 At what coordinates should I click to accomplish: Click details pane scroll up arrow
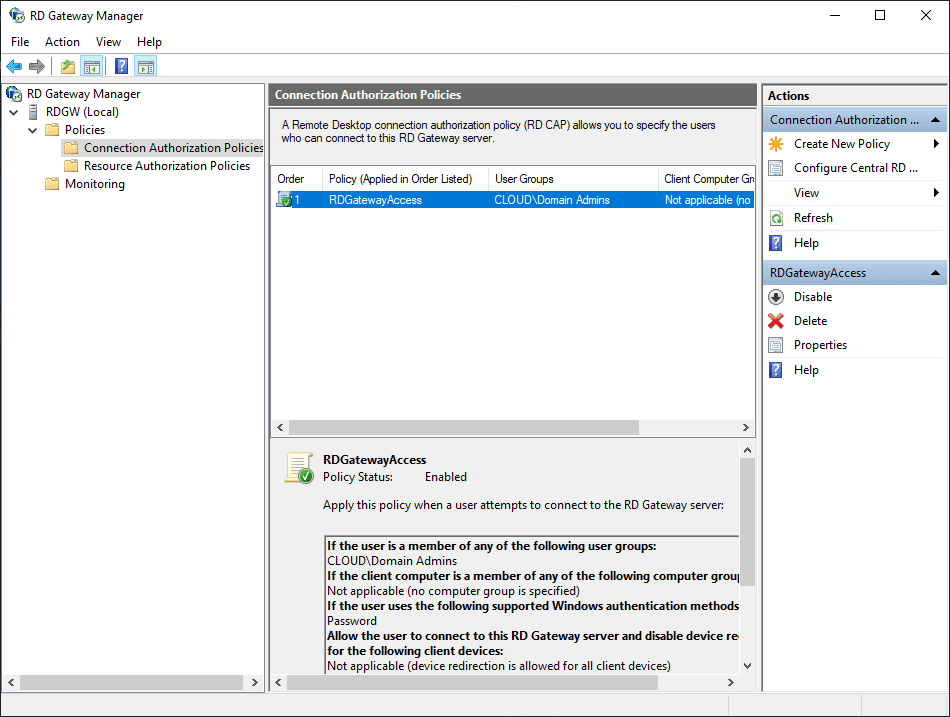point(747,450)
